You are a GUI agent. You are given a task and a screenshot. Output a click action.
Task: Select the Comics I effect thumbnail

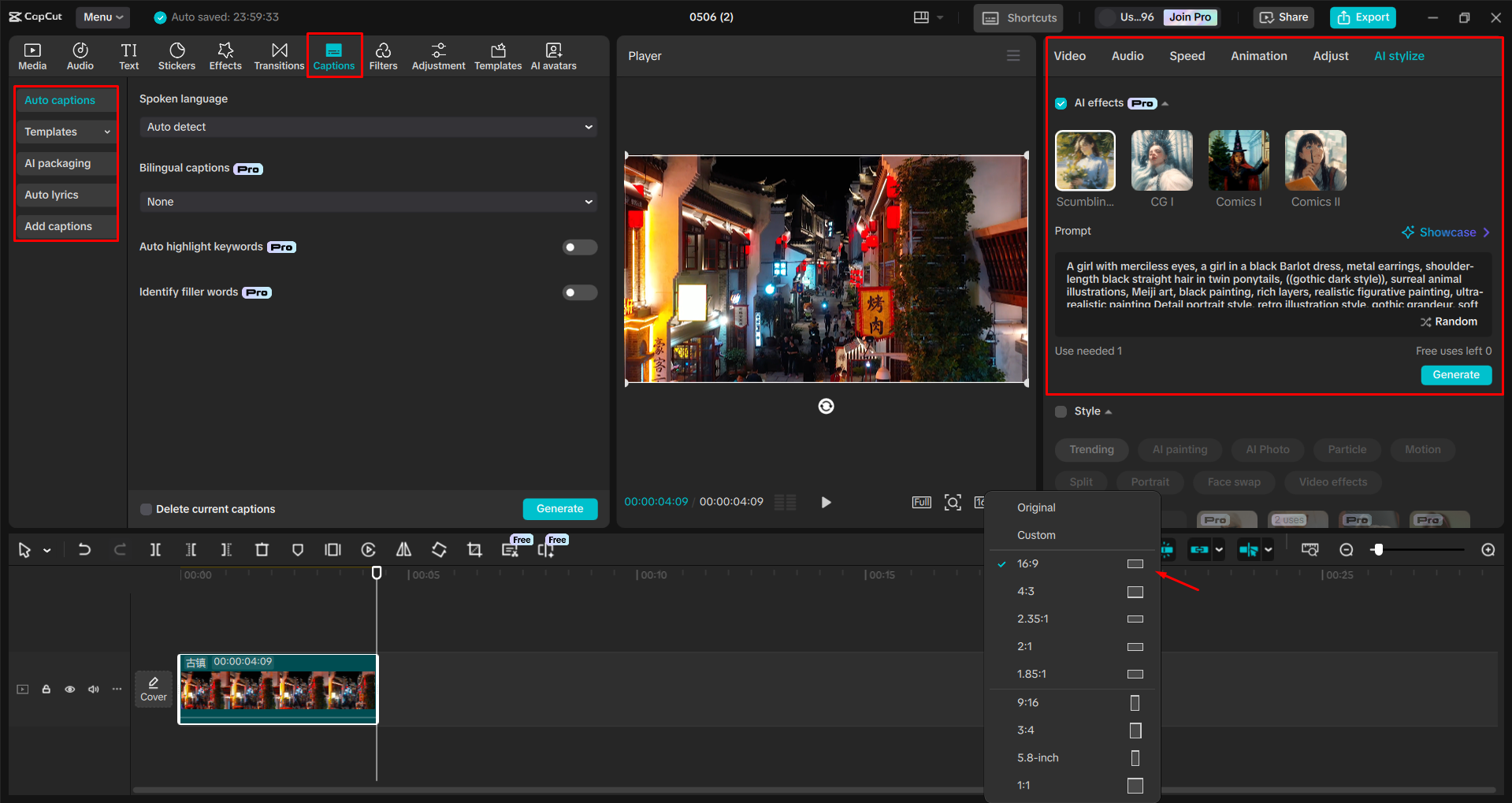(x=1238, y=160)
